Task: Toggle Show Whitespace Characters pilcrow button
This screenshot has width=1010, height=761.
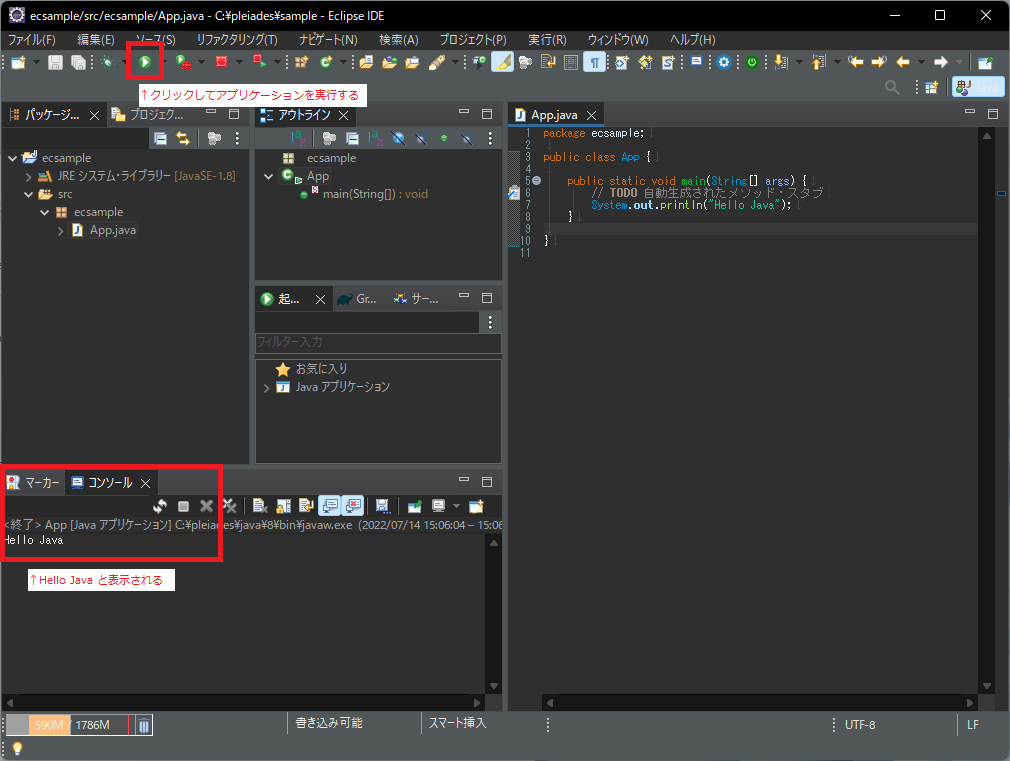Action: [x=595, y=63]
